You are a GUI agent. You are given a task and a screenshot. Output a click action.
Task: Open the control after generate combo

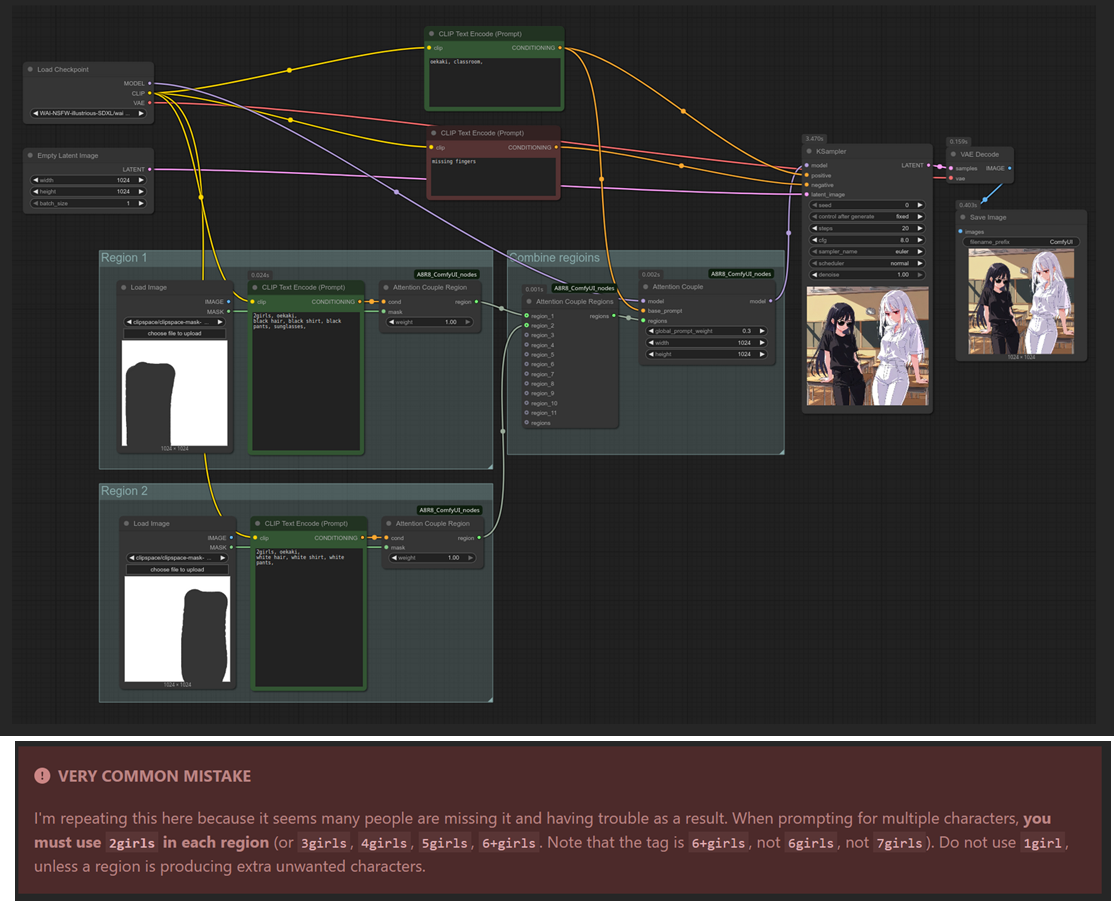pyautogui.click(x=867, y=217)
